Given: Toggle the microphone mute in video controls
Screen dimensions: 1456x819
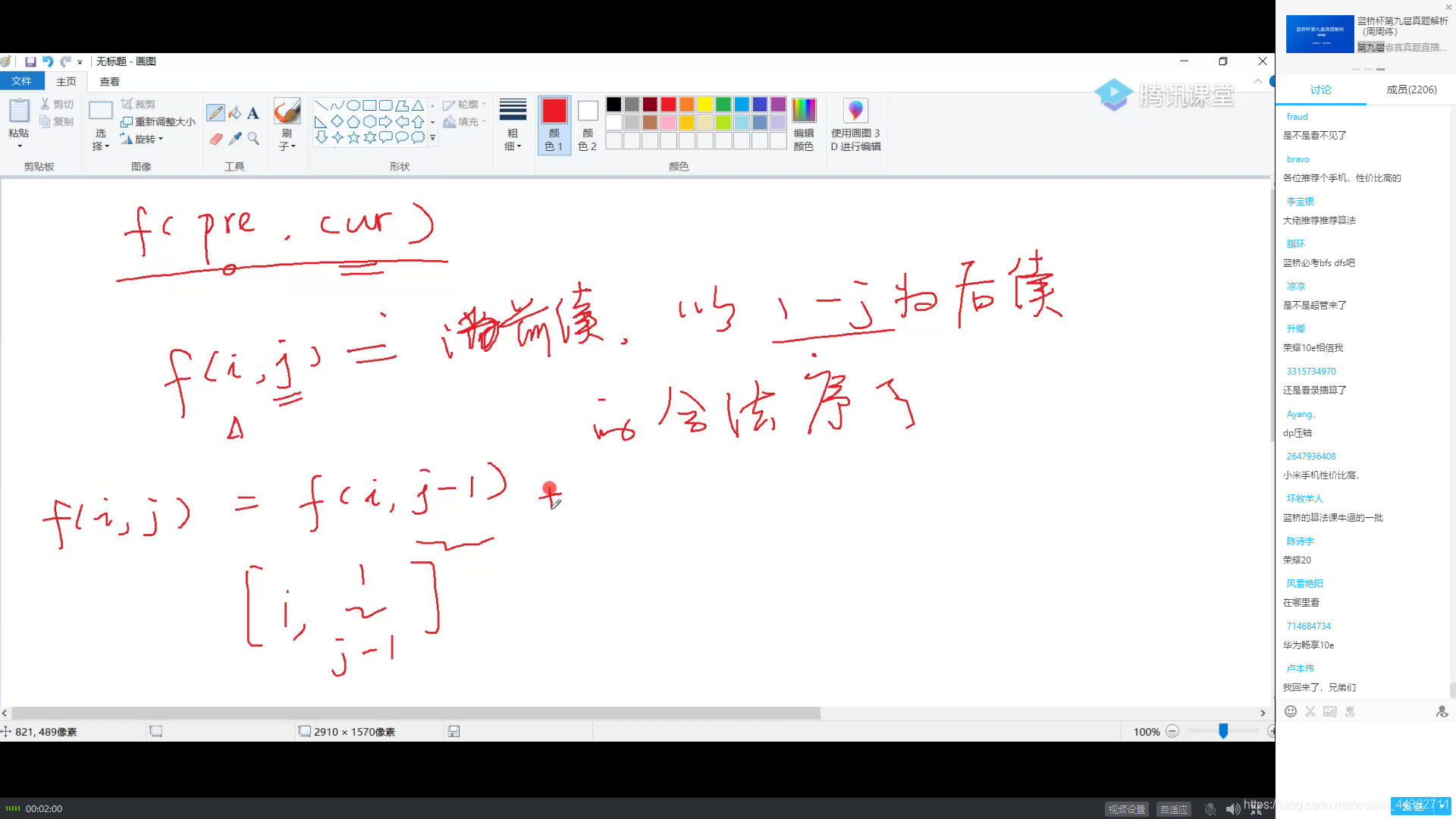Looking at the screenshot, I should pos(1210,808).
